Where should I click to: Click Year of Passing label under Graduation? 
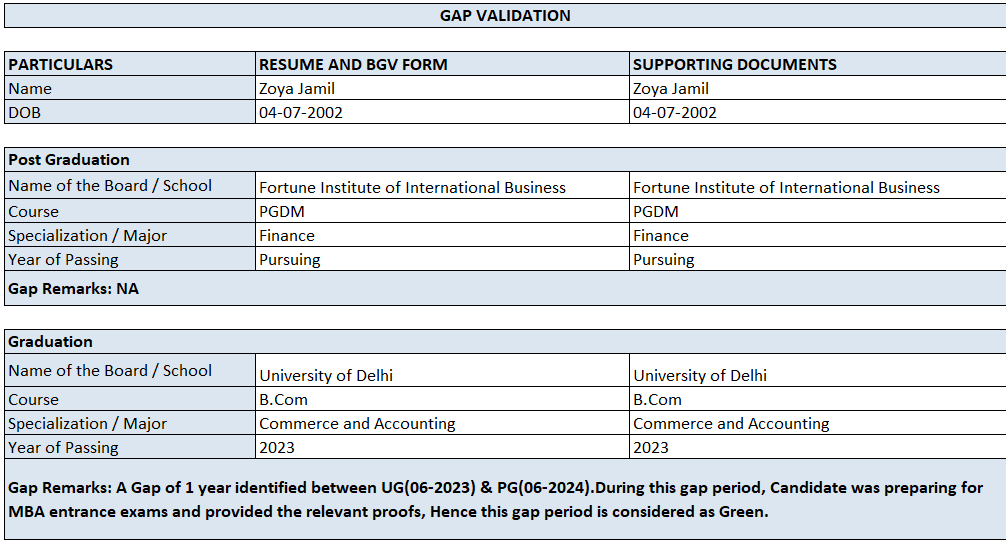(x=130, y=447)
